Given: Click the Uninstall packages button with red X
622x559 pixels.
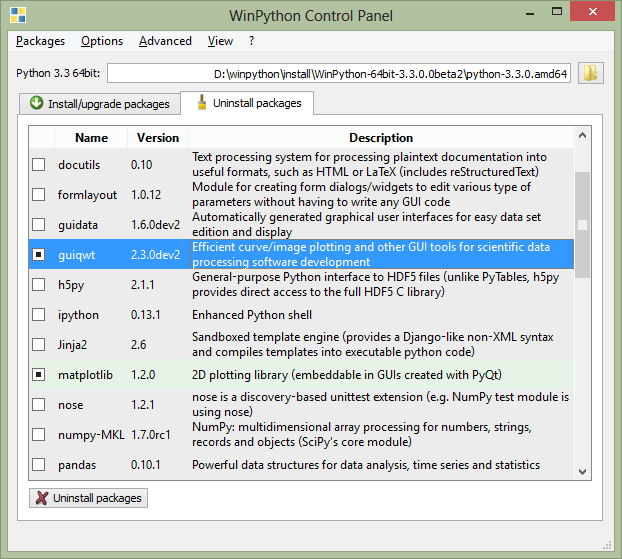Looking at the screenshot, I should (x=88, y=498).
